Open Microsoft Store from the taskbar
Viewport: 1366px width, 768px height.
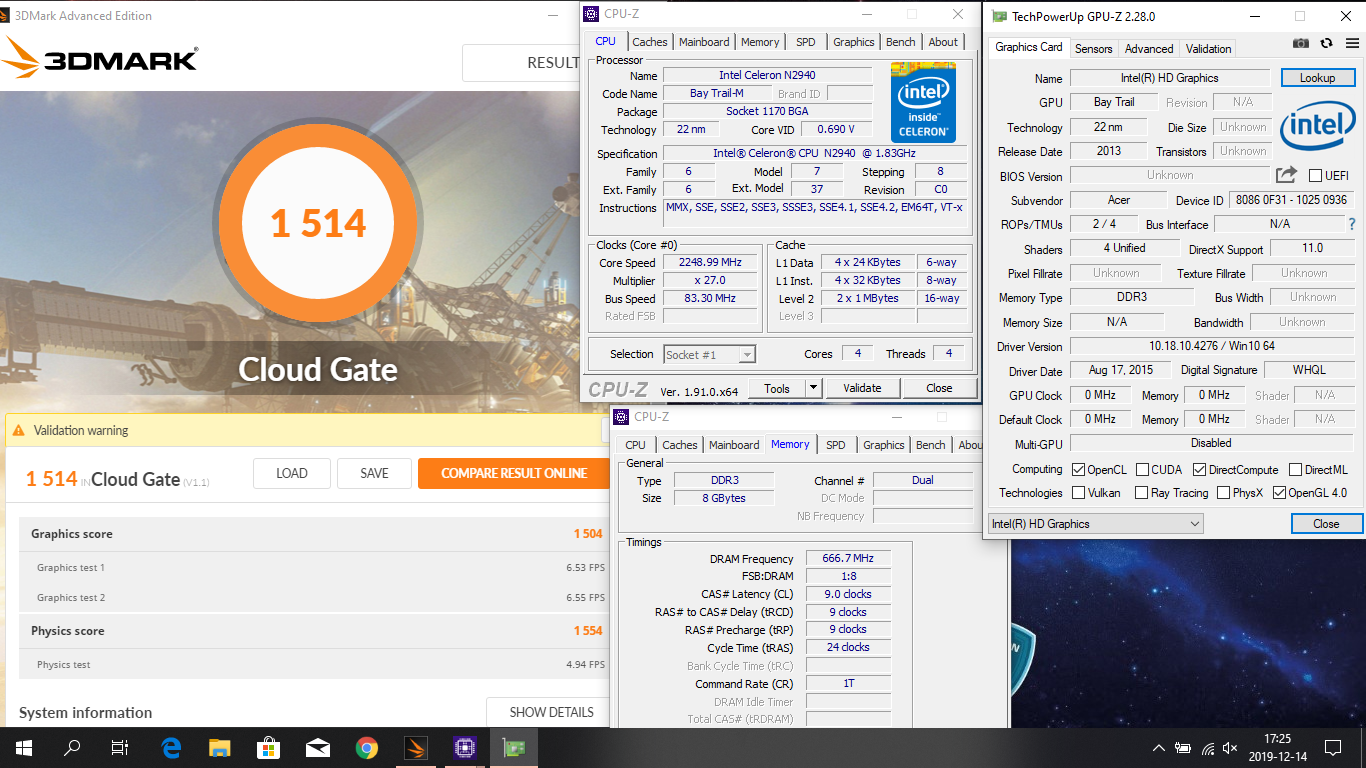[x=269, y=747]
